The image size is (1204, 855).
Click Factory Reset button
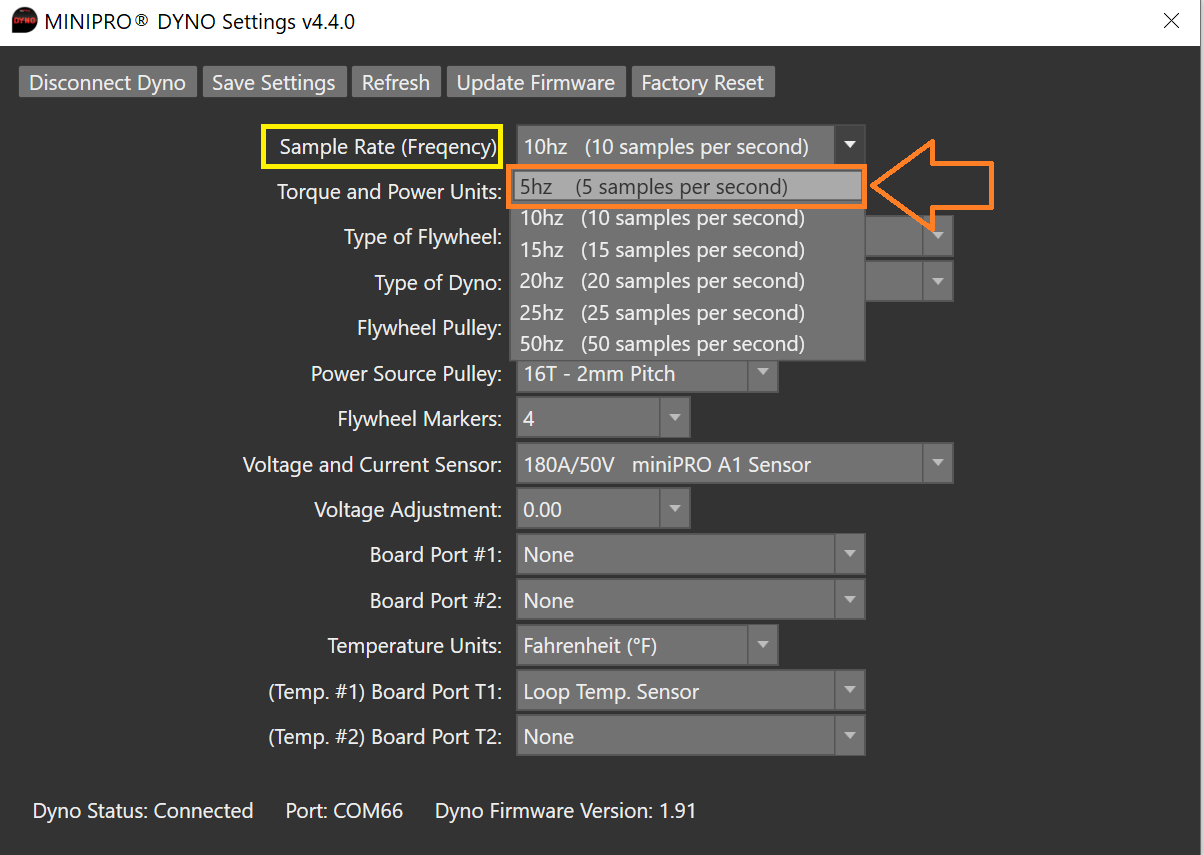coord(702,82)
